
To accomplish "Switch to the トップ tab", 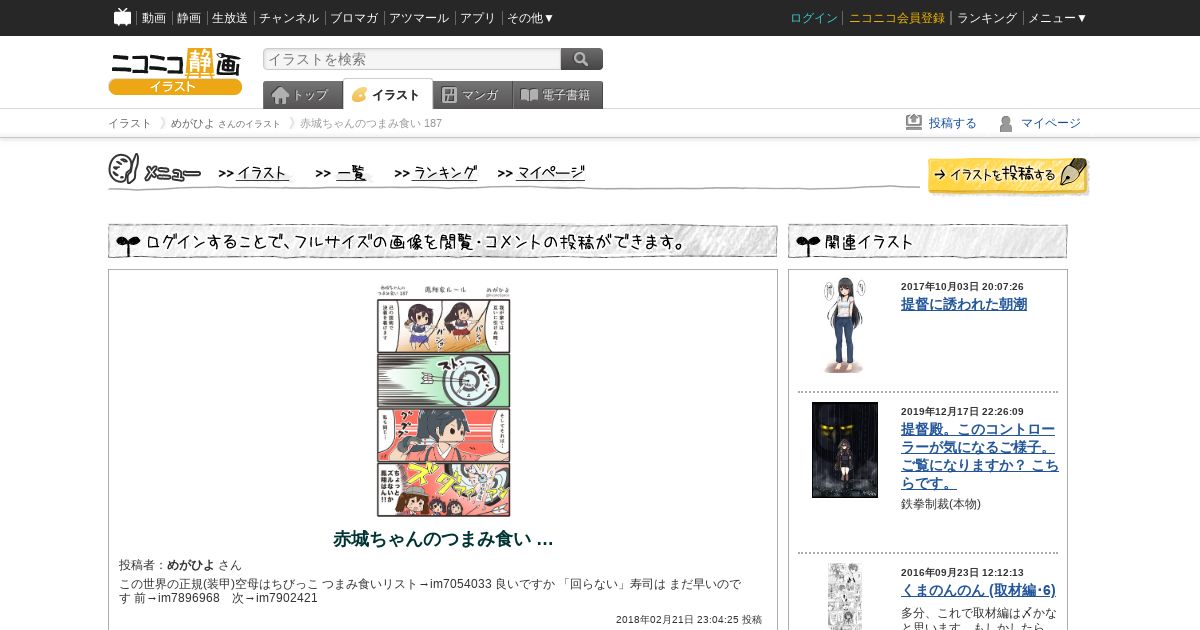I will click(x=302, y=95).
